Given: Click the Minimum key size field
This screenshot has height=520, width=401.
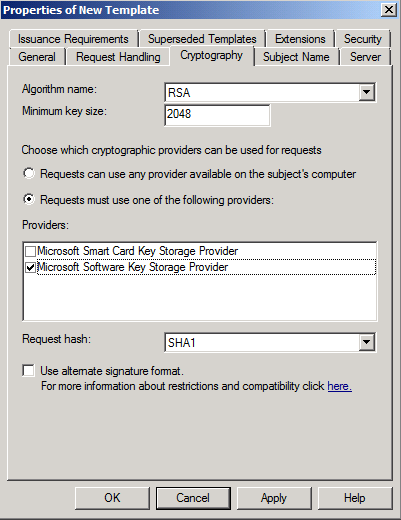Looking at the screenshot, I should point(217,115).
